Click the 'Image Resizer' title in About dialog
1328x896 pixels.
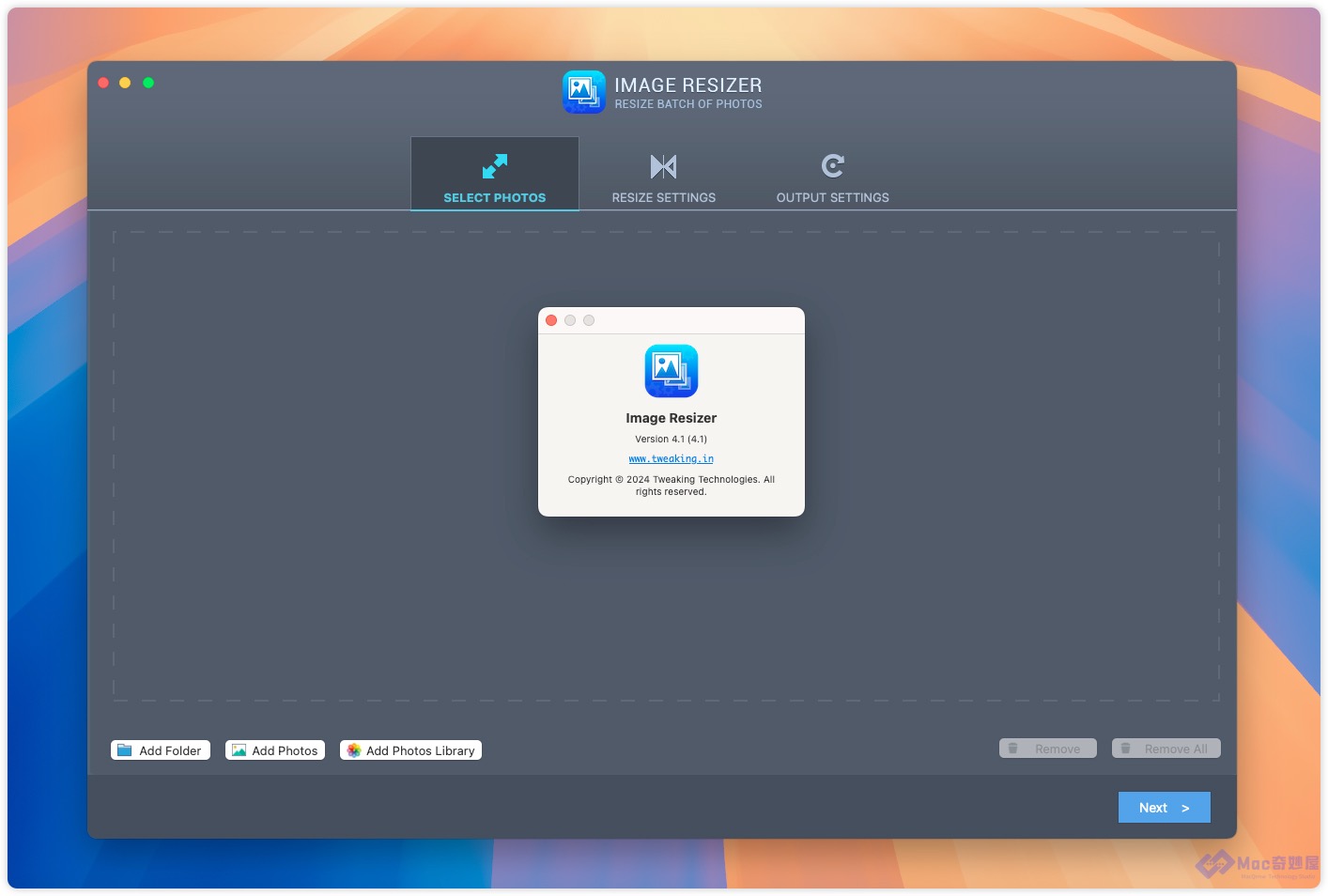point(672,418)
